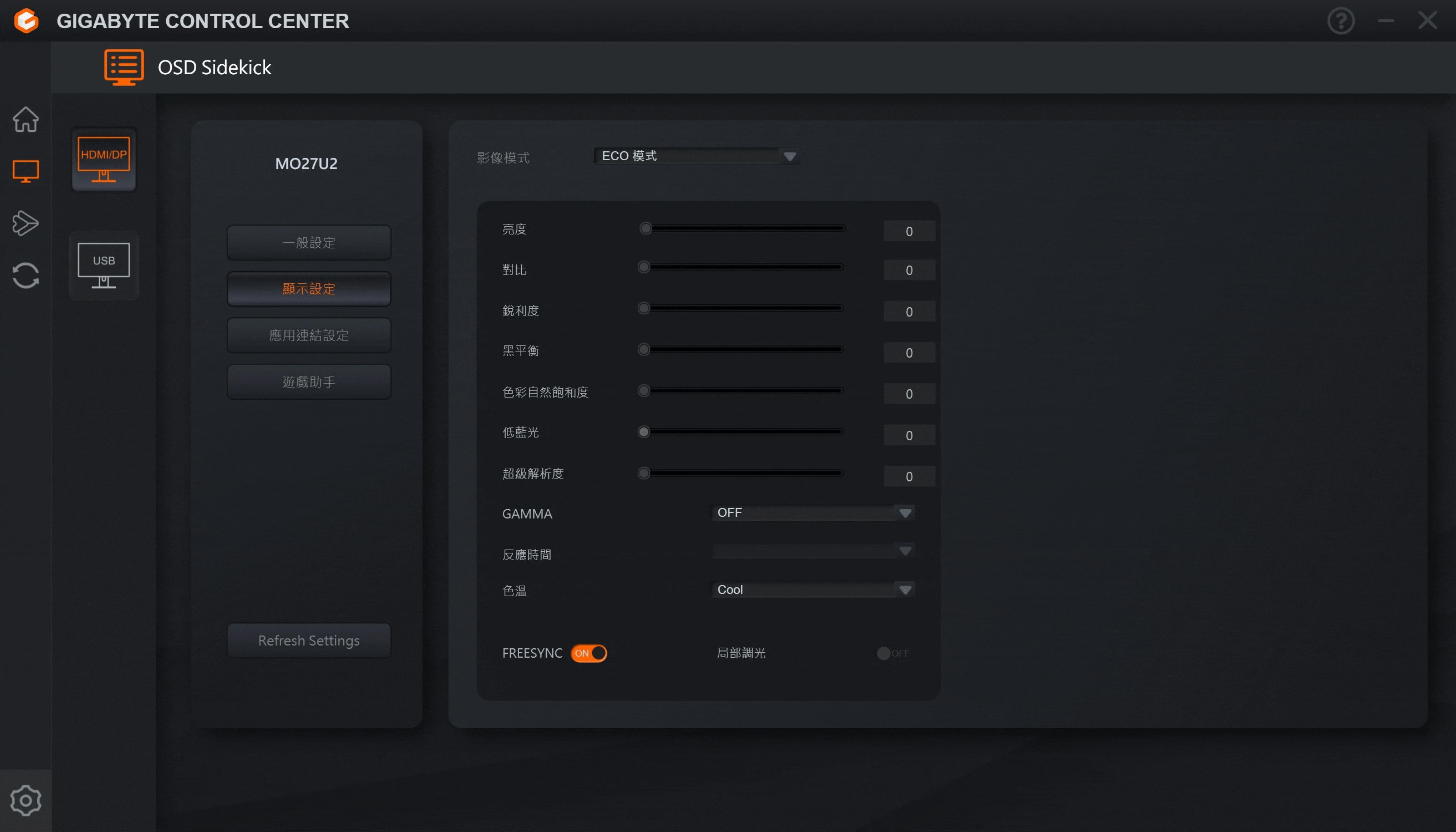Viewport: 1456px width, 832px height.
Task: Minimize the Control Center window
Action: pyautogui.click(x=1386, y=21)
